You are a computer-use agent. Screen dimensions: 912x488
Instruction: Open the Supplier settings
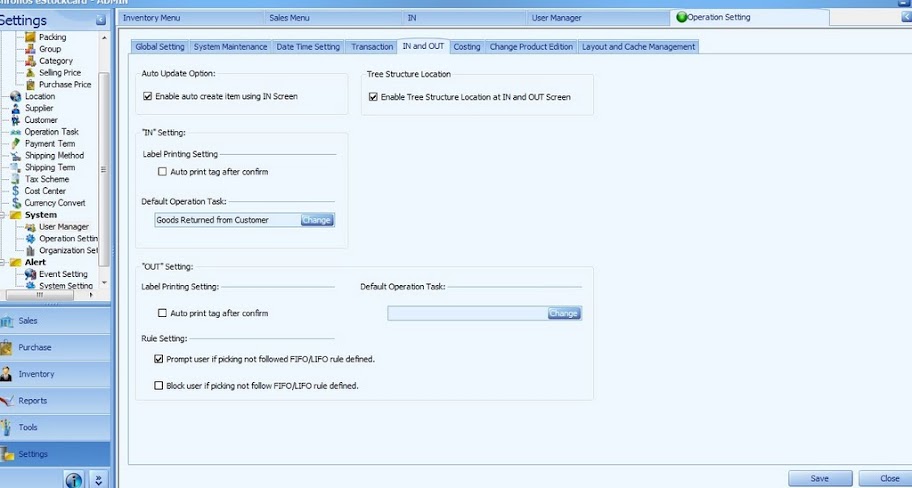[39, 108]
